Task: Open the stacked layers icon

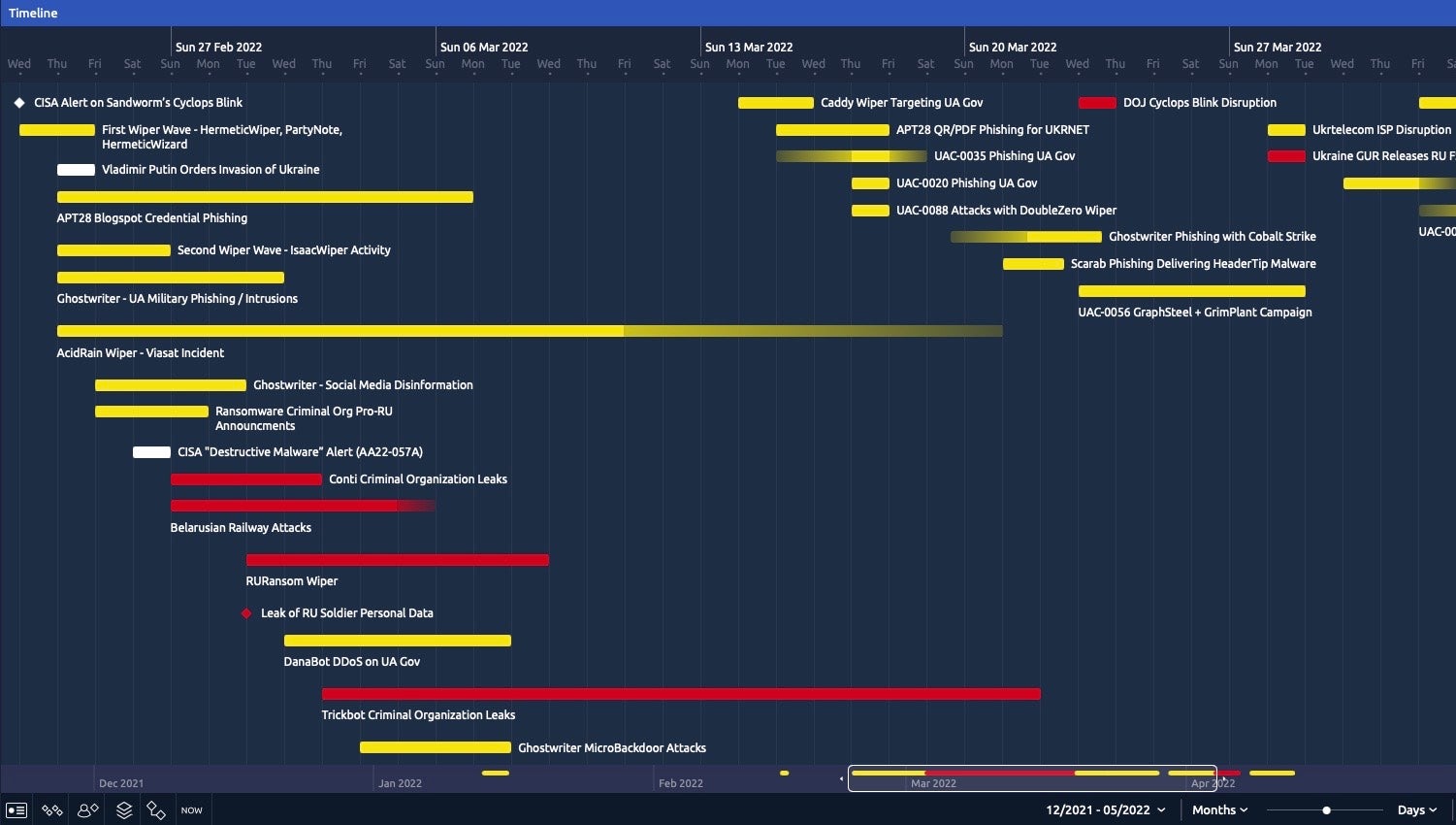Action: point(124,809)
